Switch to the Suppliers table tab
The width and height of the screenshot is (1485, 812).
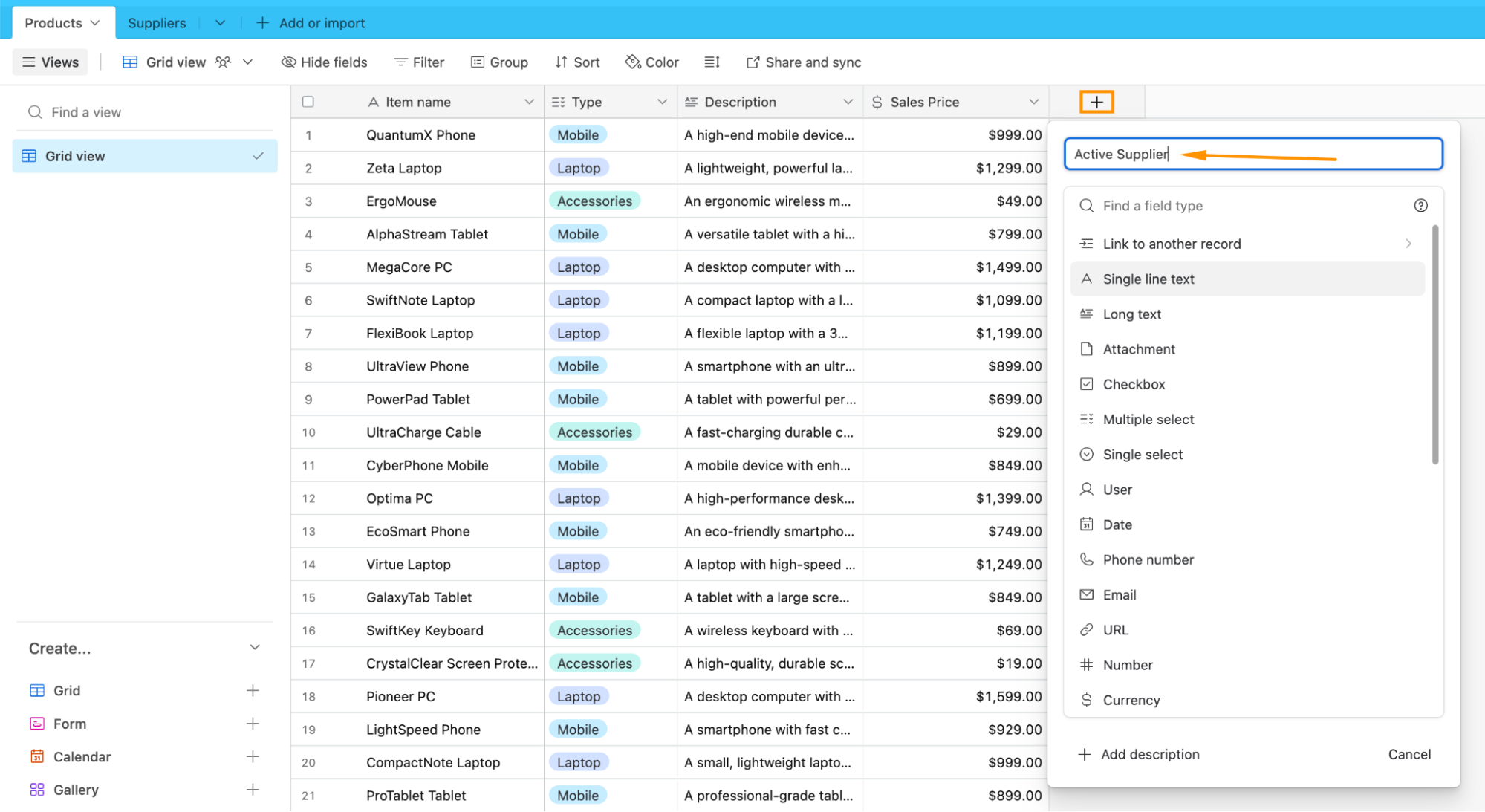[157, 23]
